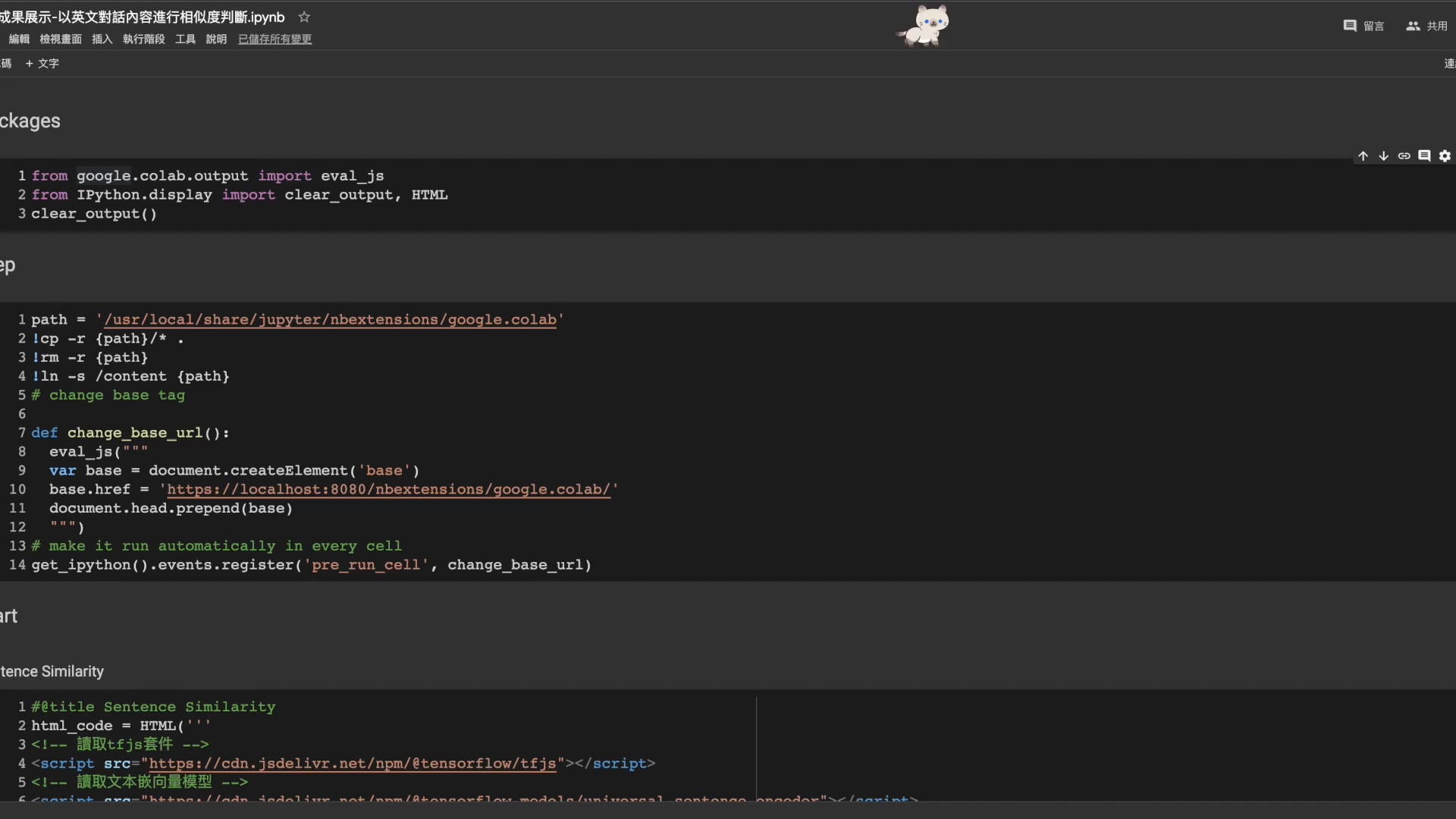Open cell settings gear icon

[1445, 156]
